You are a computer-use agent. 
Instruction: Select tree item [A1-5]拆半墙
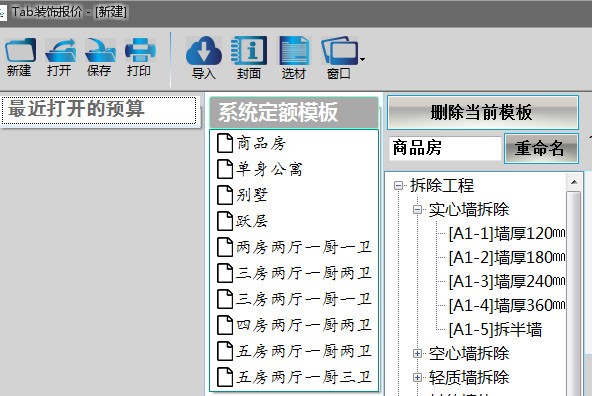(495, 329)
